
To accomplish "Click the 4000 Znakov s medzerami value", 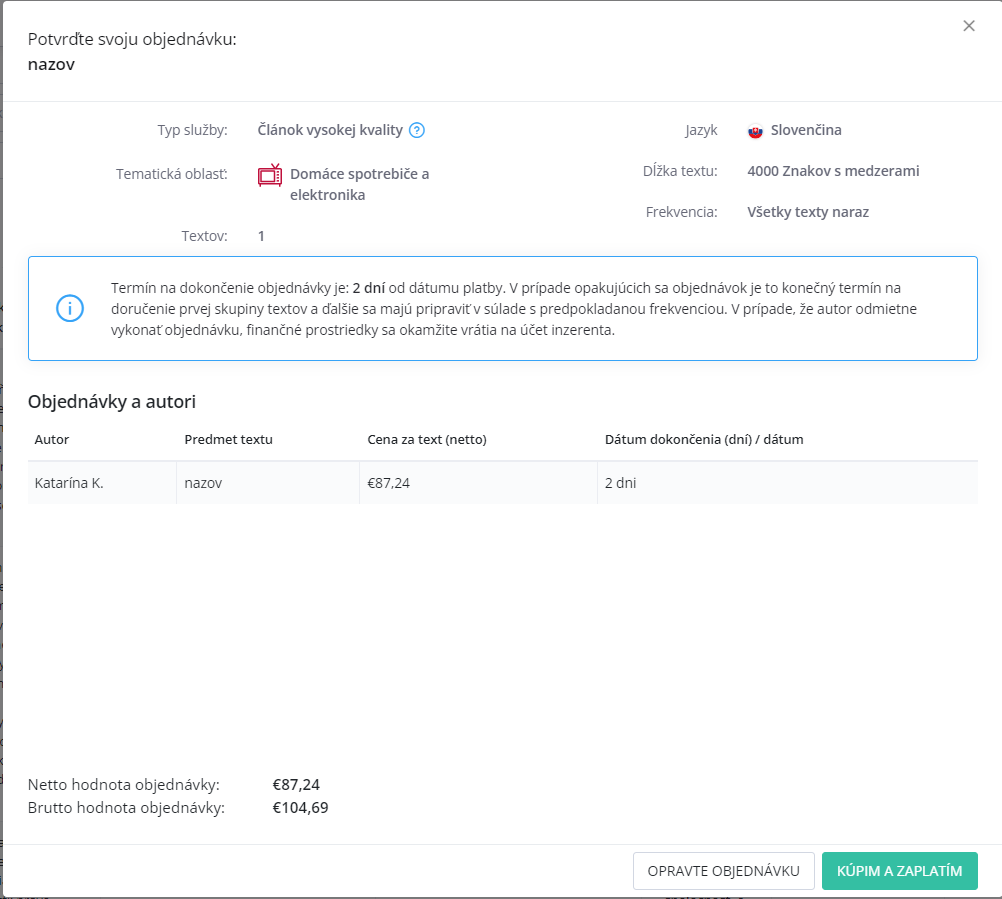I will point(833,171).
